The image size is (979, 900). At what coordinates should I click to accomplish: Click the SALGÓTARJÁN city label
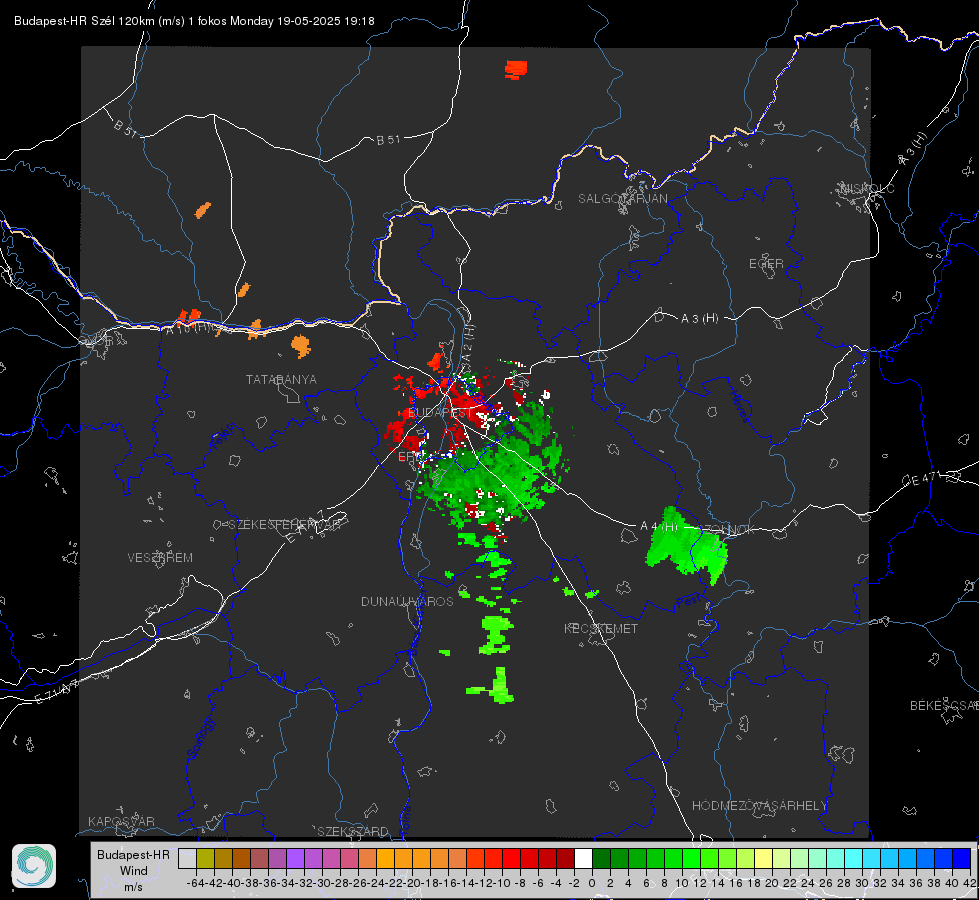click(622, 199)
